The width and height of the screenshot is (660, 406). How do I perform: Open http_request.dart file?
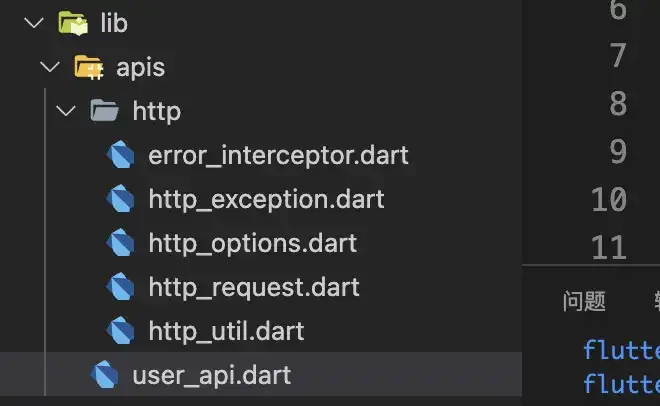tap(254, 287)
